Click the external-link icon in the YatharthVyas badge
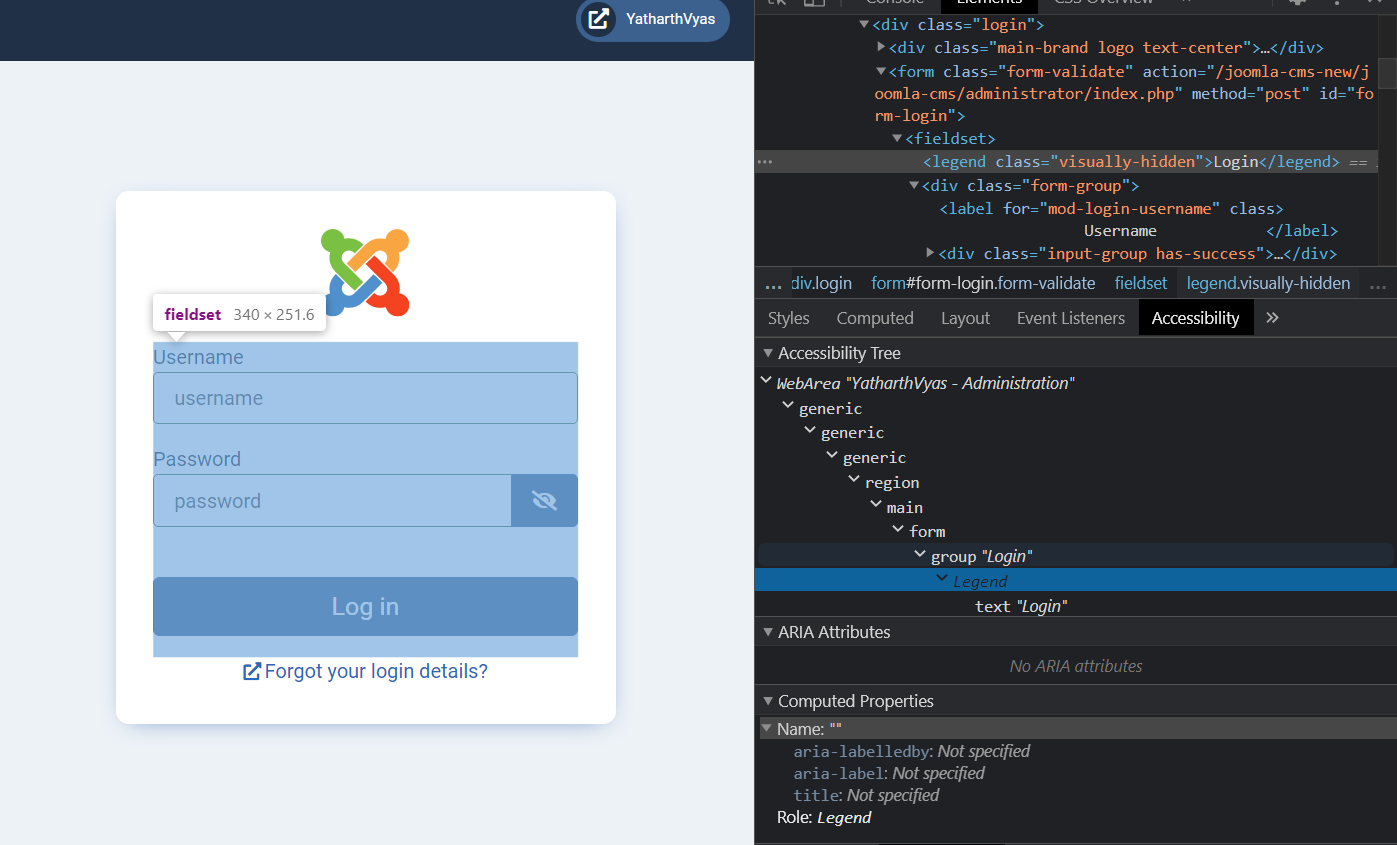Image resolution: width=1397 pixels, height=845 pixels. [x=598, y=18]
